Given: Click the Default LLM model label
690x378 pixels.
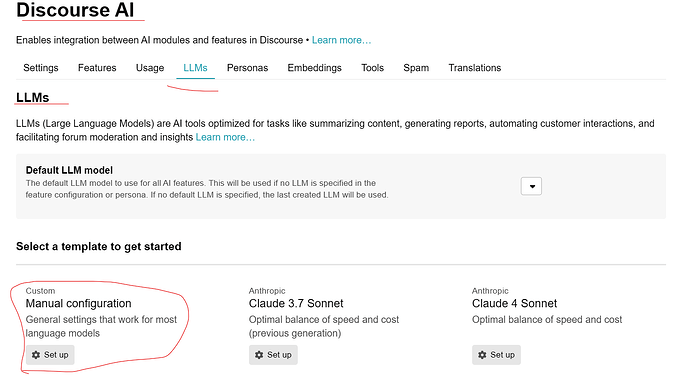Looking at the screenshot, I should coord(69,170).
